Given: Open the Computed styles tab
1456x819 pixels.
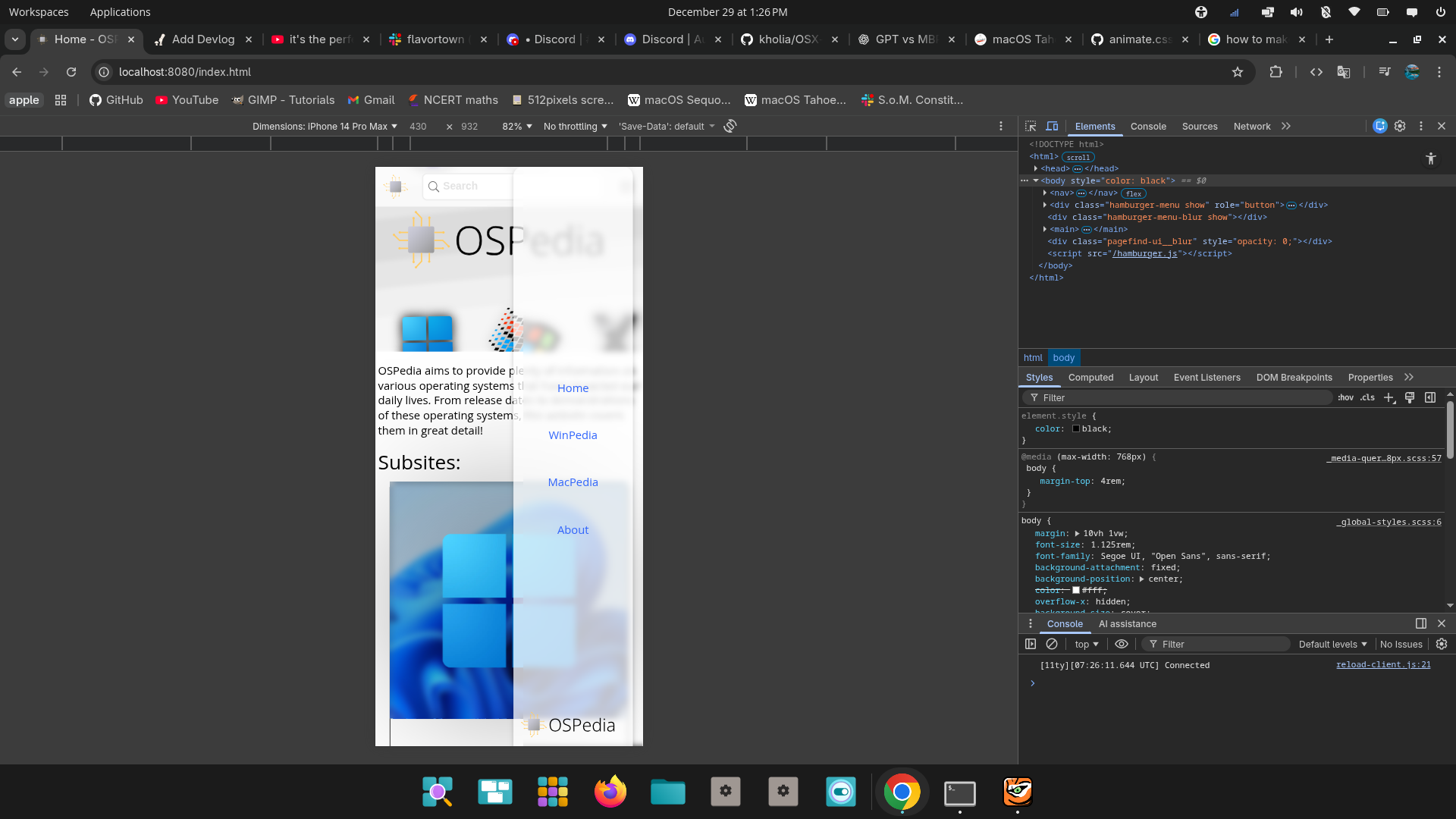Looking at the screenshot, I should pyautogui.click(x=1090, y=378).
